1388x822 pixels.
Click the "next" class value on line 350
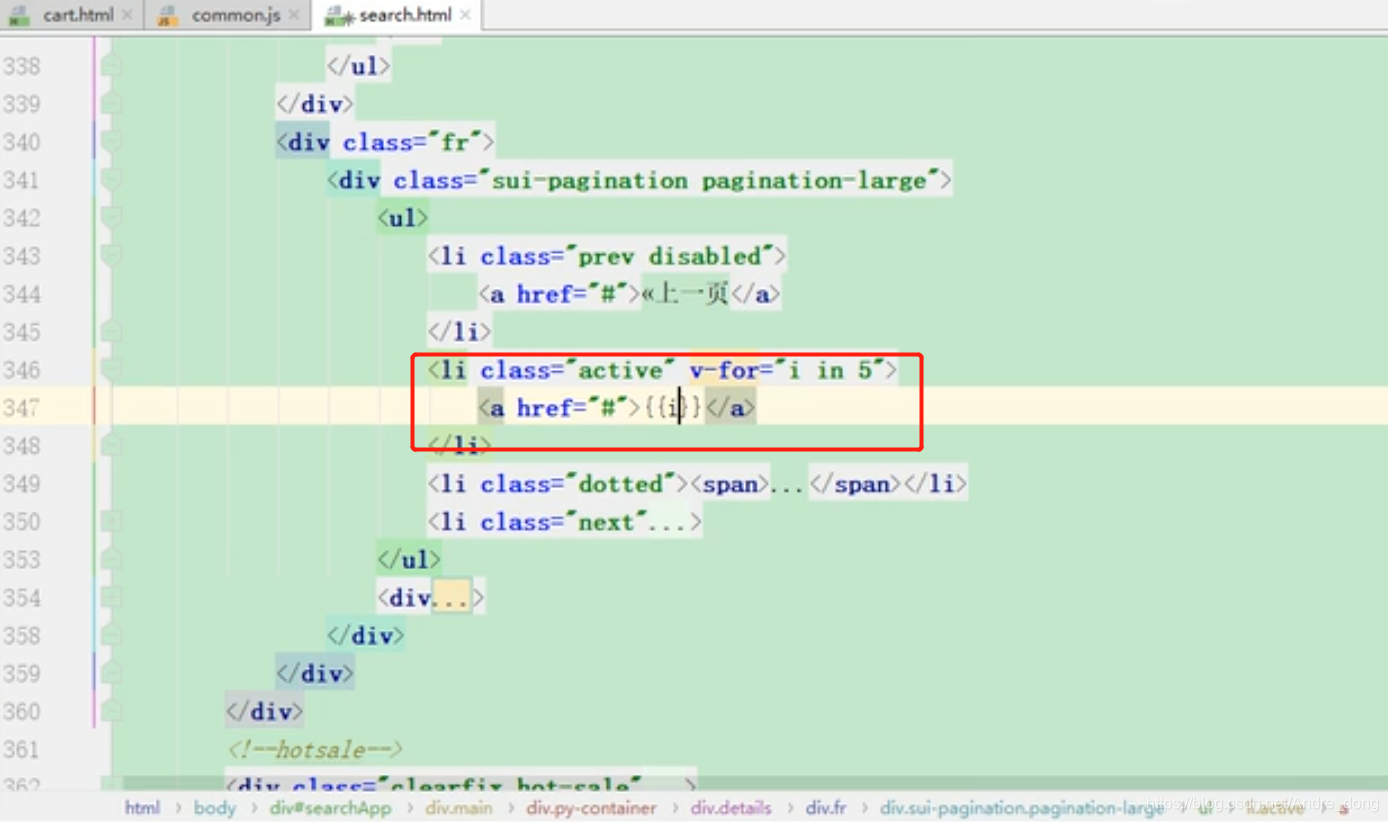pos(606,522)
